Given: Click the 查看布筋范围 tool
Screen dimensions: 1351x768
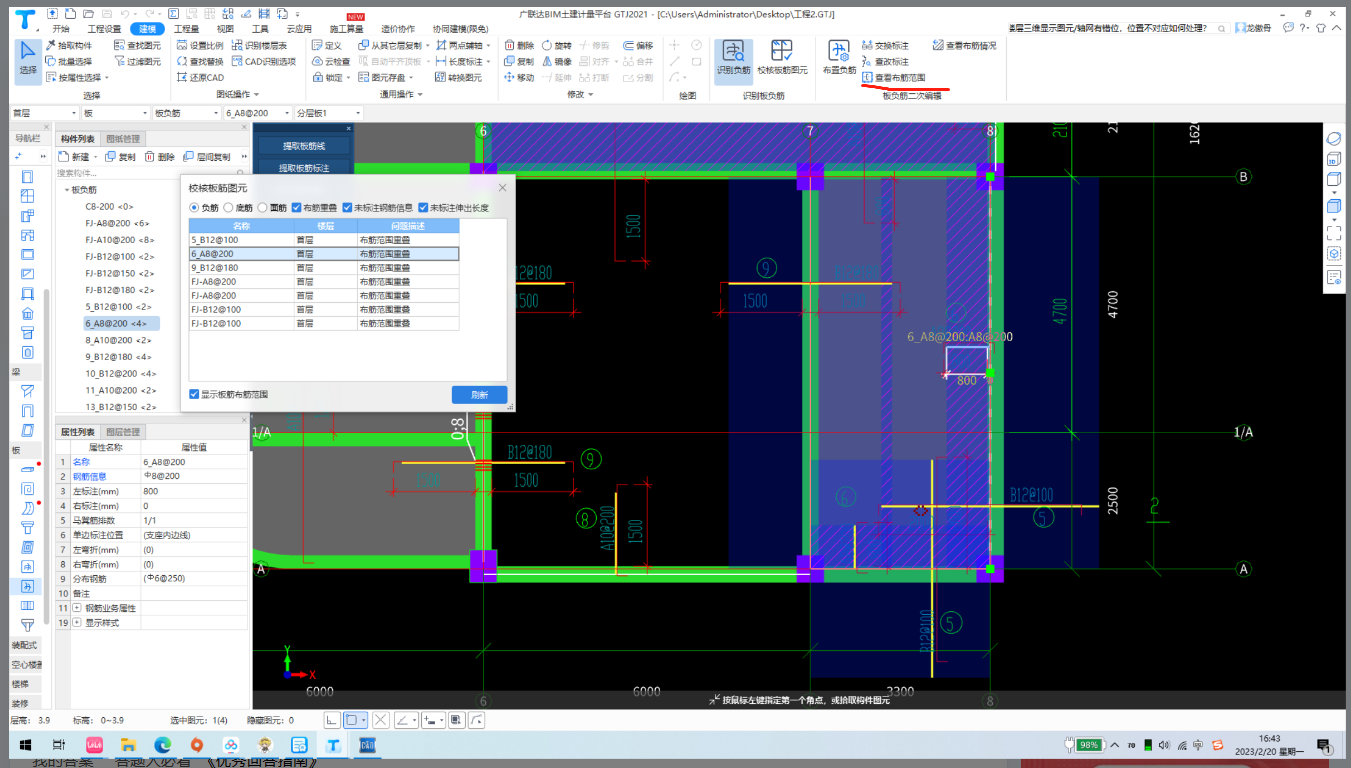Looking at the screenshot, I should [893, 77].
